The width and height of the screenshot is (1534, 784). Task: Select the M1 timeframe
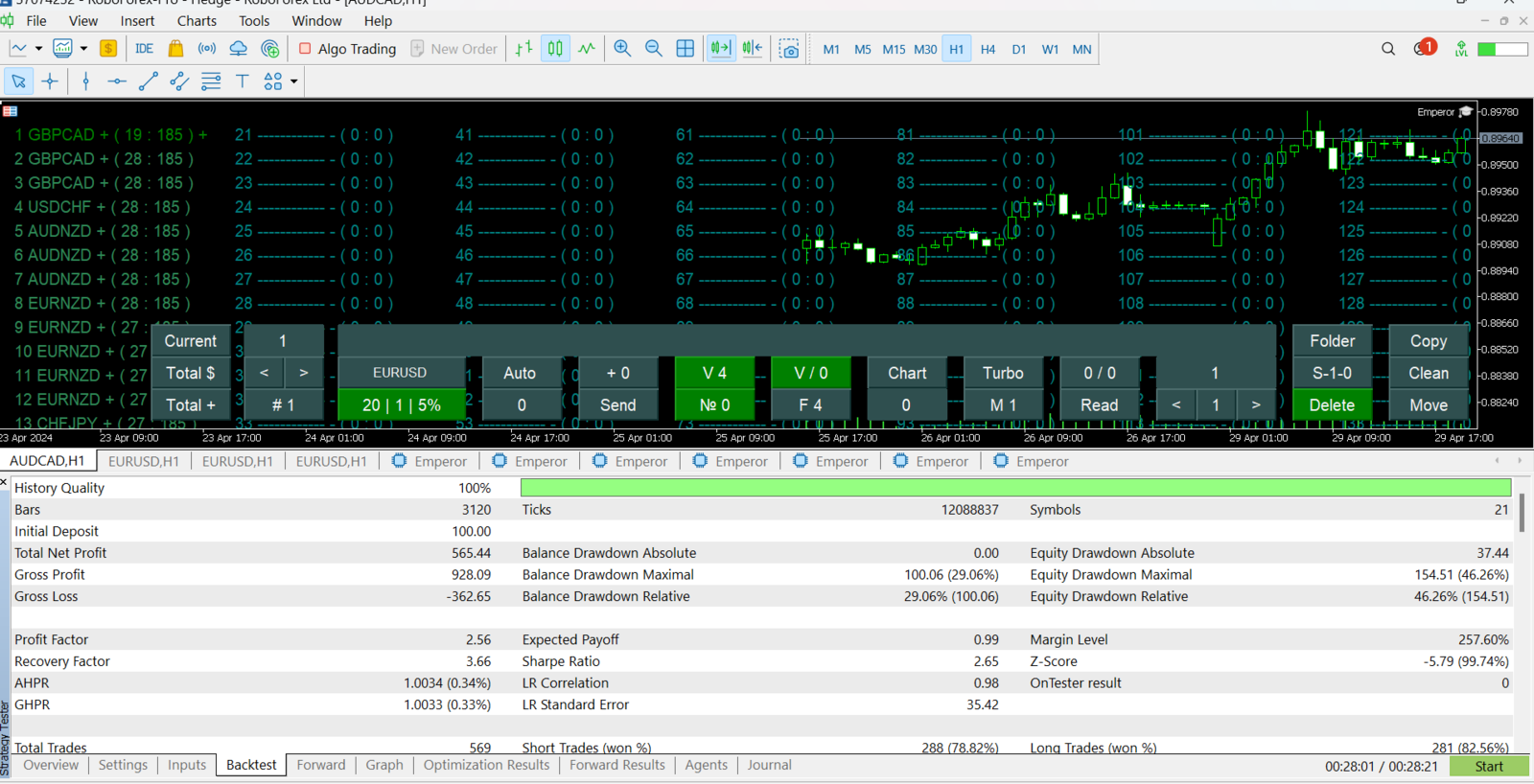coord(831,49)
